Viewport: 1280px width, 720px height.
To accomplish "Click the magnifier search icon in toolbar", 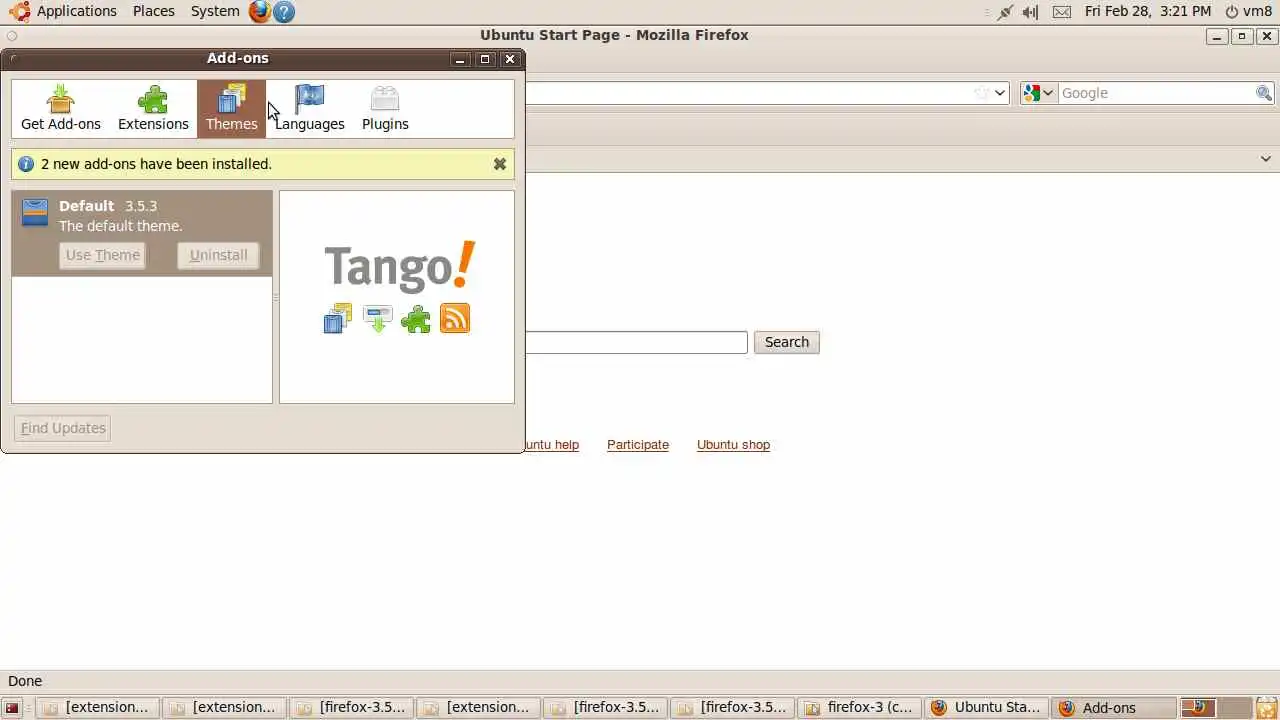I will [1264, 93].
